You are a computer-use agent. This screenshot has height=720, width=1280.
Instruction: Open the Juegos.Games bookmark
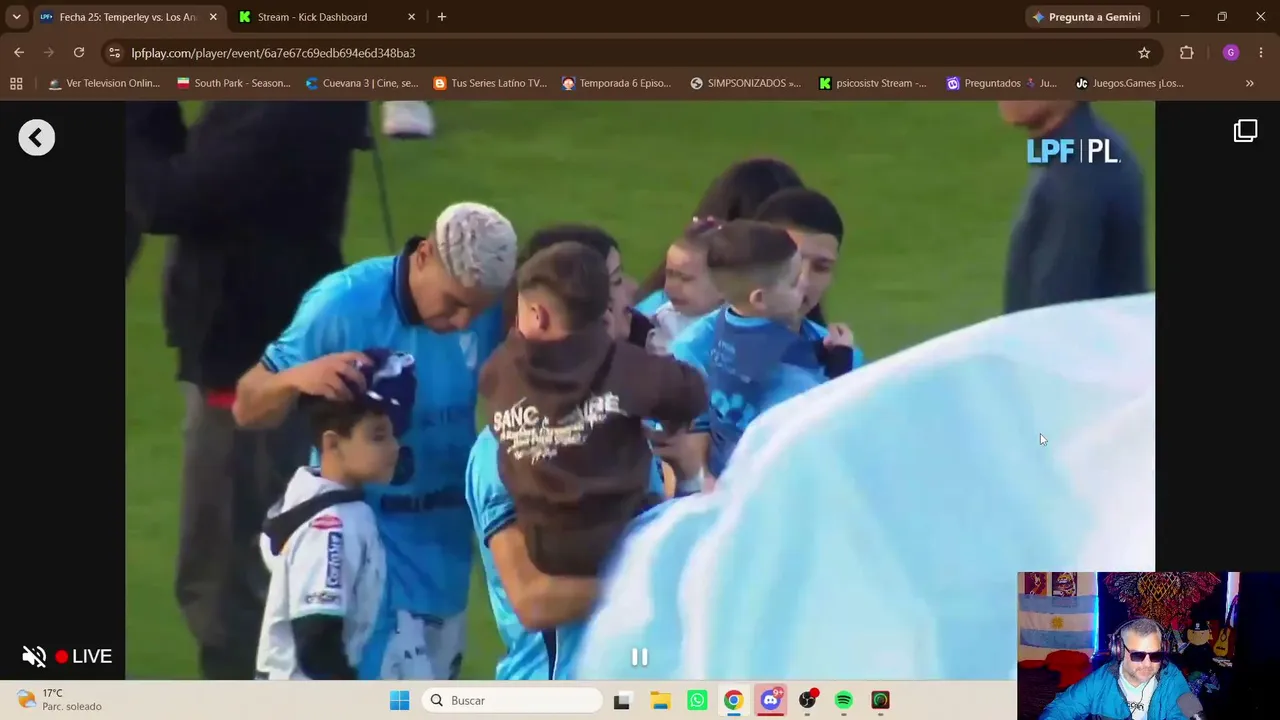click(x=1130, y=83)
